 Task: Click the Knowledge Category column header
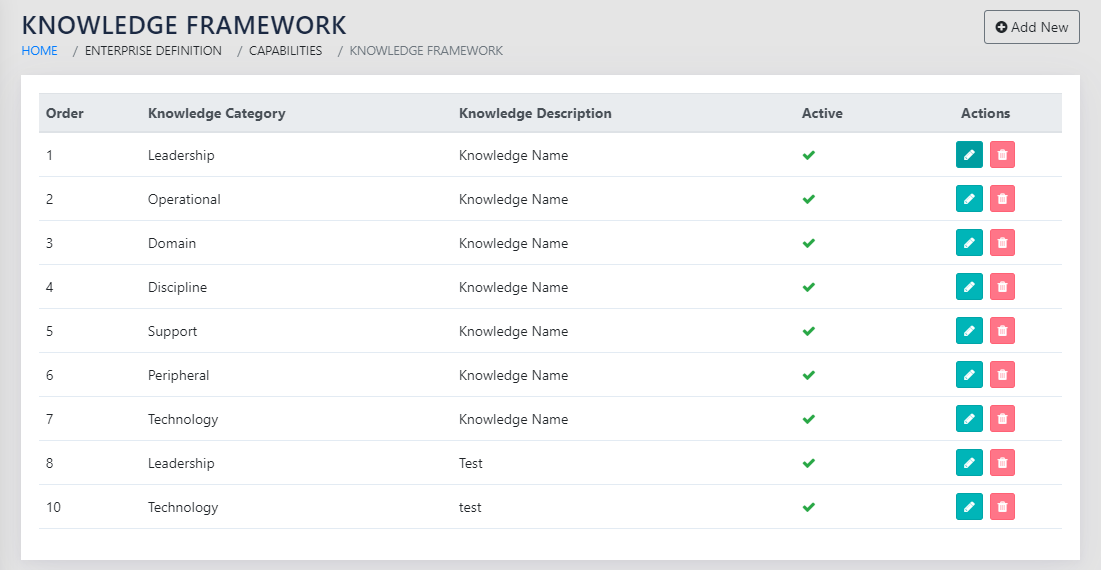coord(216,113)
